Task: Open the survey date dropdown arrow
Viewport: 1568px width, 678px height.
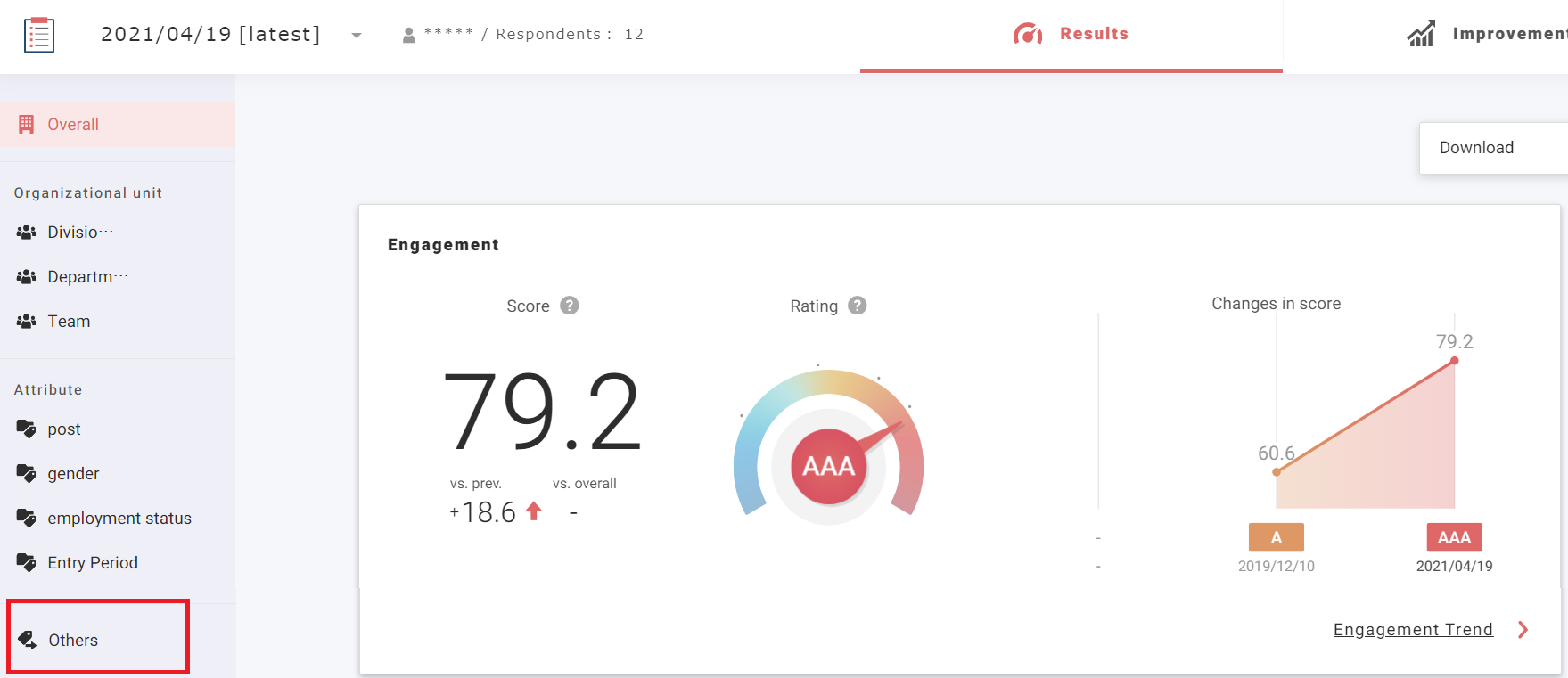Action: coord(357,36)
